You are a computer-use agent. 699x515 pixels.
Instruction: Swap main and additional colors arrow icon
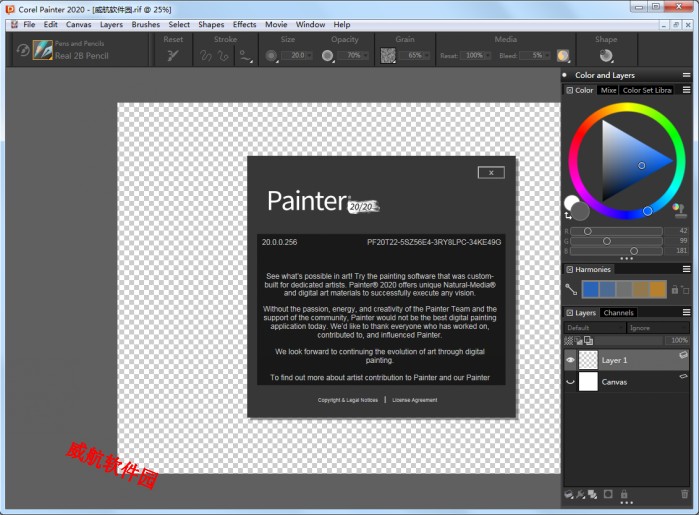(567, 216)
